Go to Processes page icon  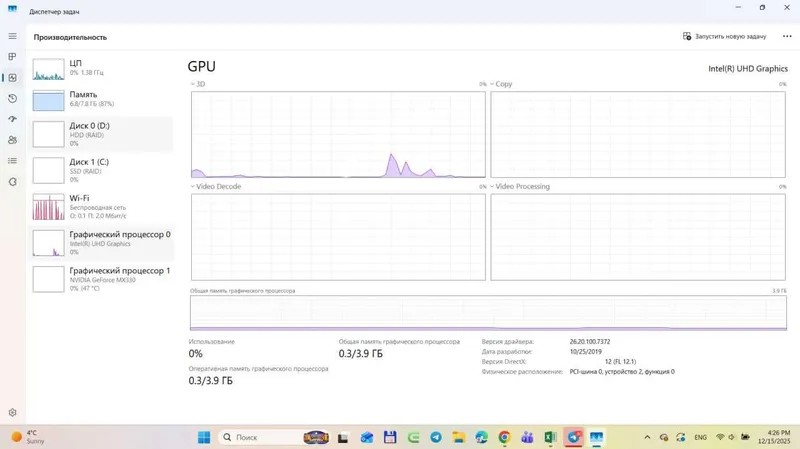click(x=12, y=57)
